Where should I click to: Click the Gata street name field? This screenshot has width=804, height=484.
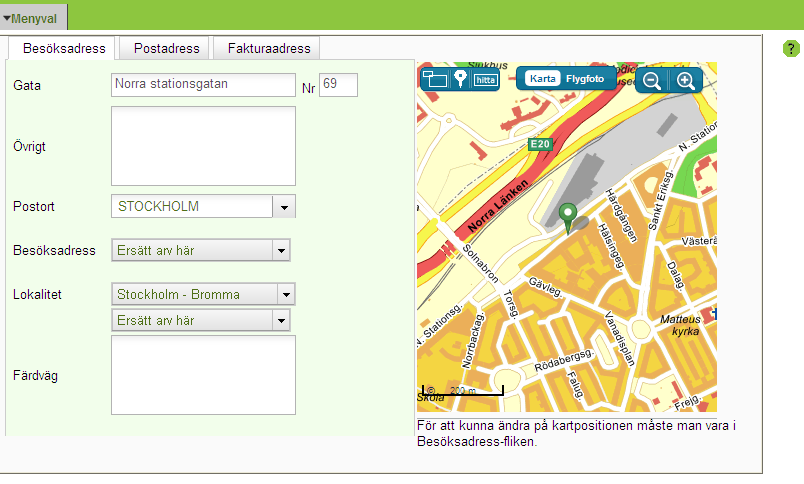coord(203,85)
